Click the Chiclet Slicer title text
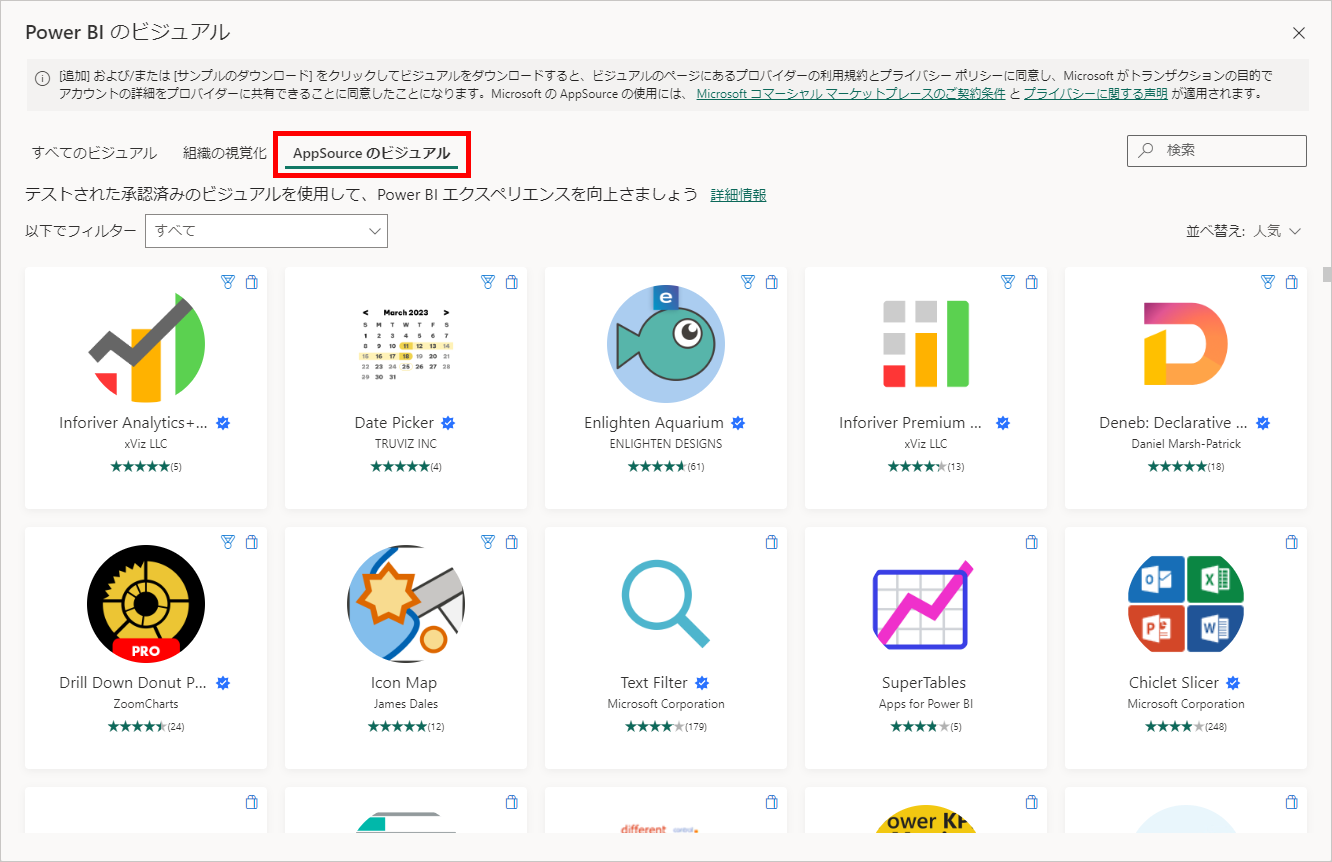This screenshot has height=862, width=1332. (1174, 683)
